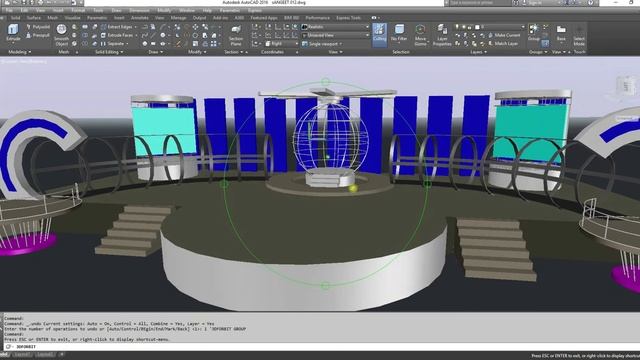The width and height of the screenshot is (640, 360).
Task: Open the Annotate ribbon tab
Action: coord(140,18)
